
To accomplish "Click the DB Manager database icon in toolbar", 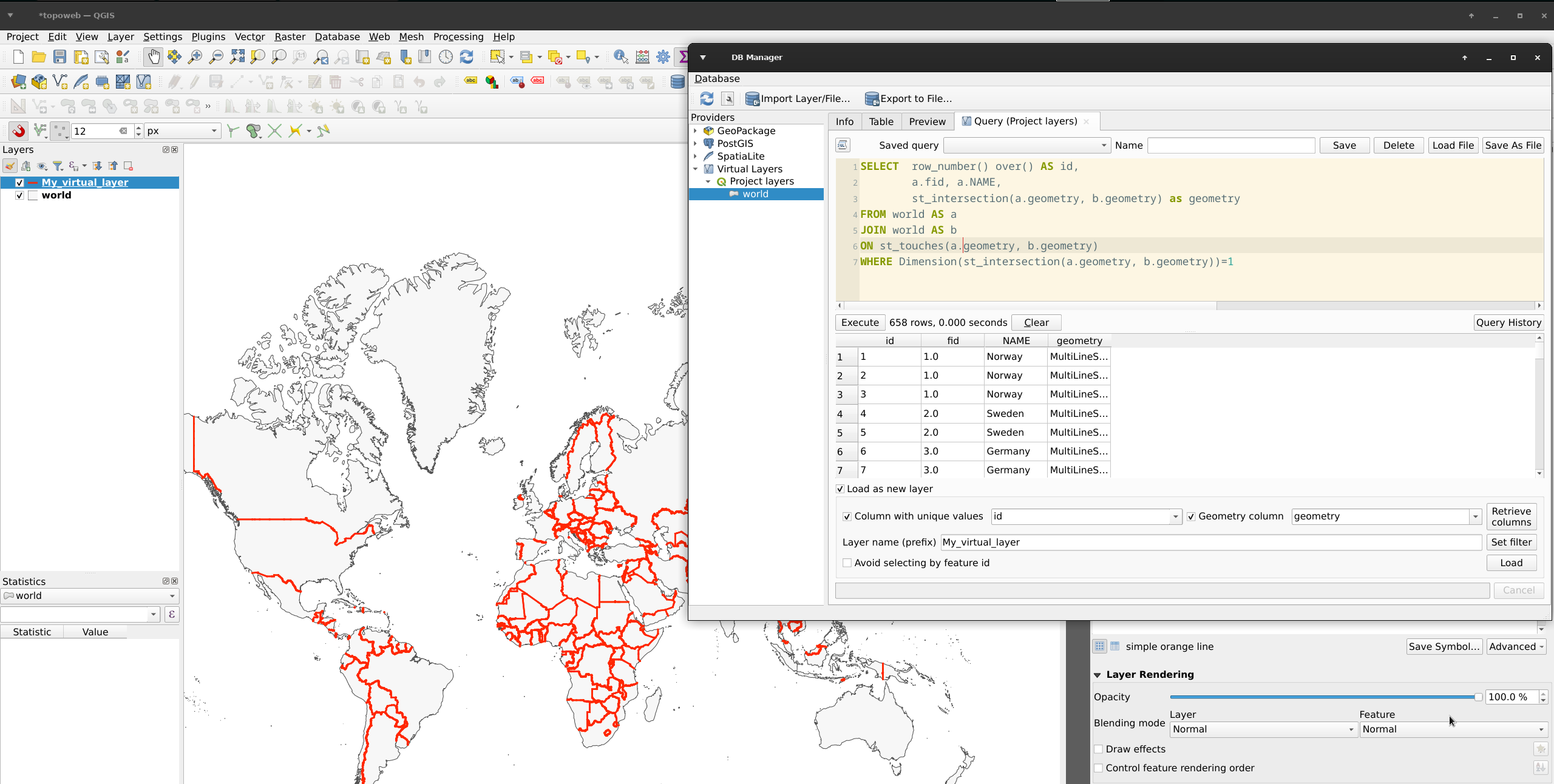I will coord(677,81).
